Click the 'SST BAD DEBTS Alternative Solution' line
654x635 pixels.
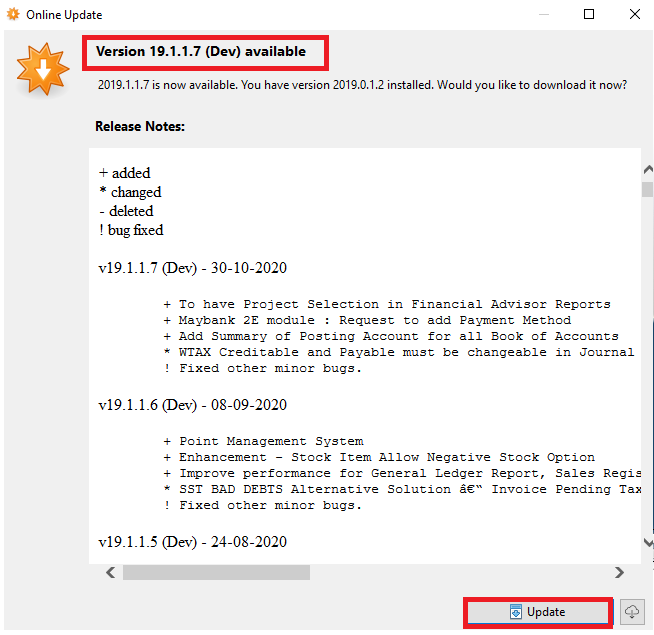coord(402,489)
